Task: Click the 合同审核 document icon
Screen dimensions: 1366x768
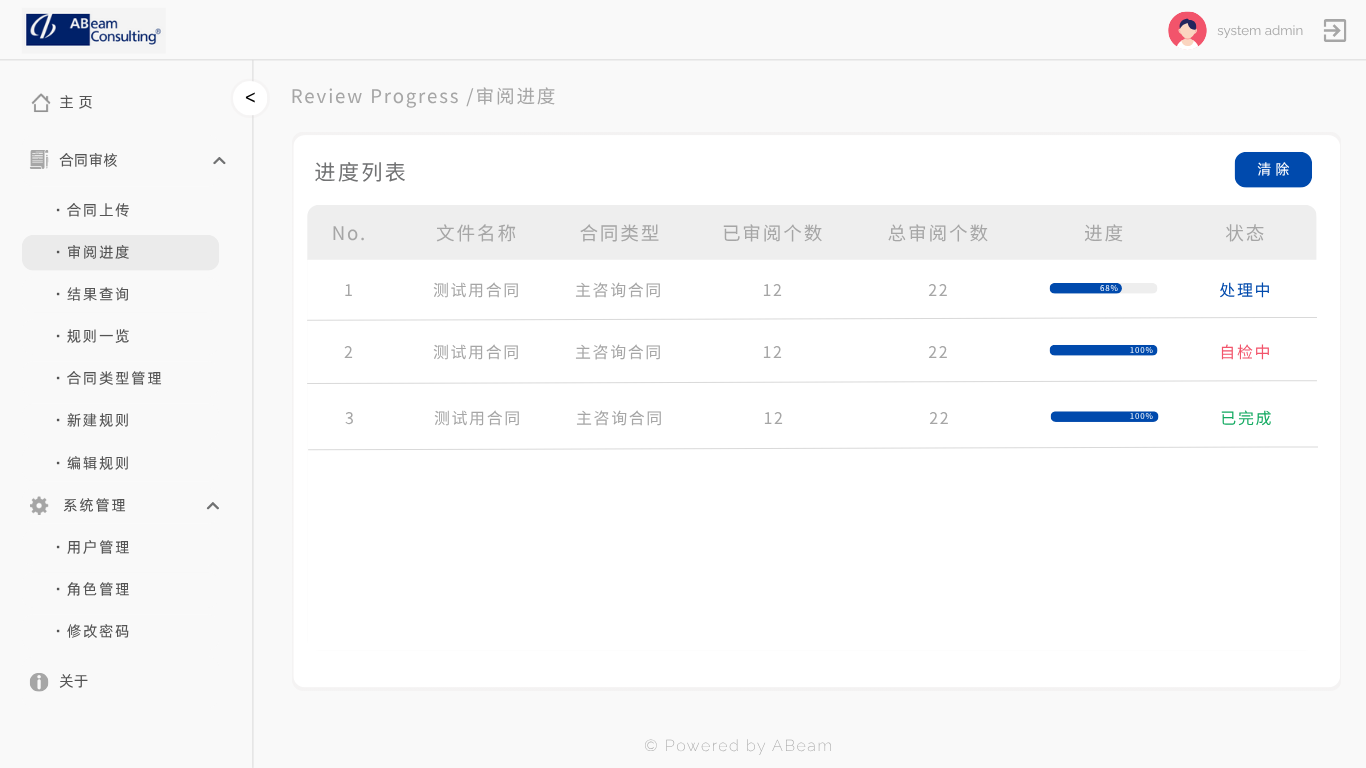Action: 39,160
